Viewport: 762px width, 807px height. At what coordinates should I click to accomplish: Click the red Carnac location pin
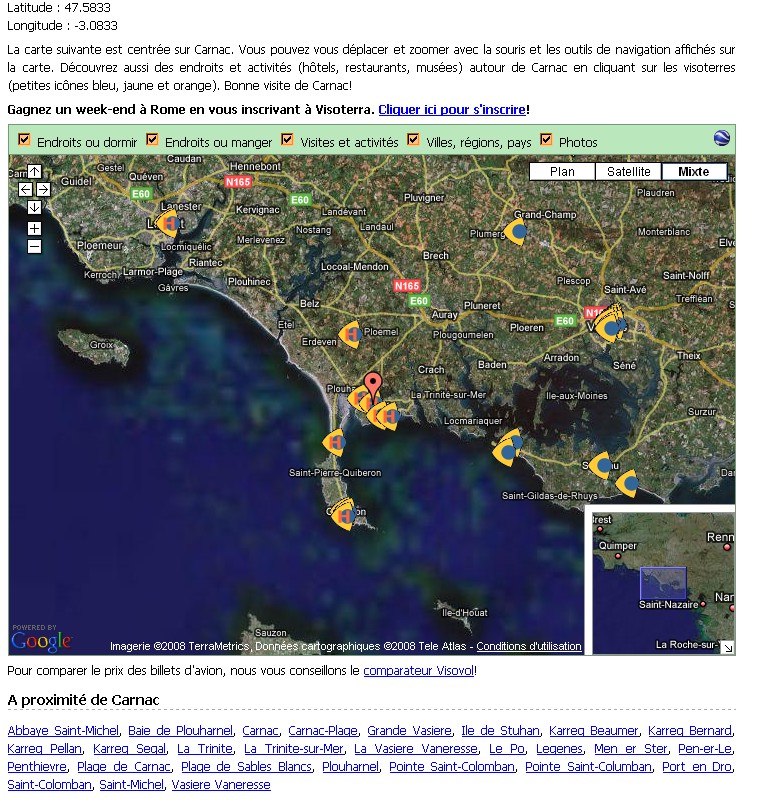373,384
